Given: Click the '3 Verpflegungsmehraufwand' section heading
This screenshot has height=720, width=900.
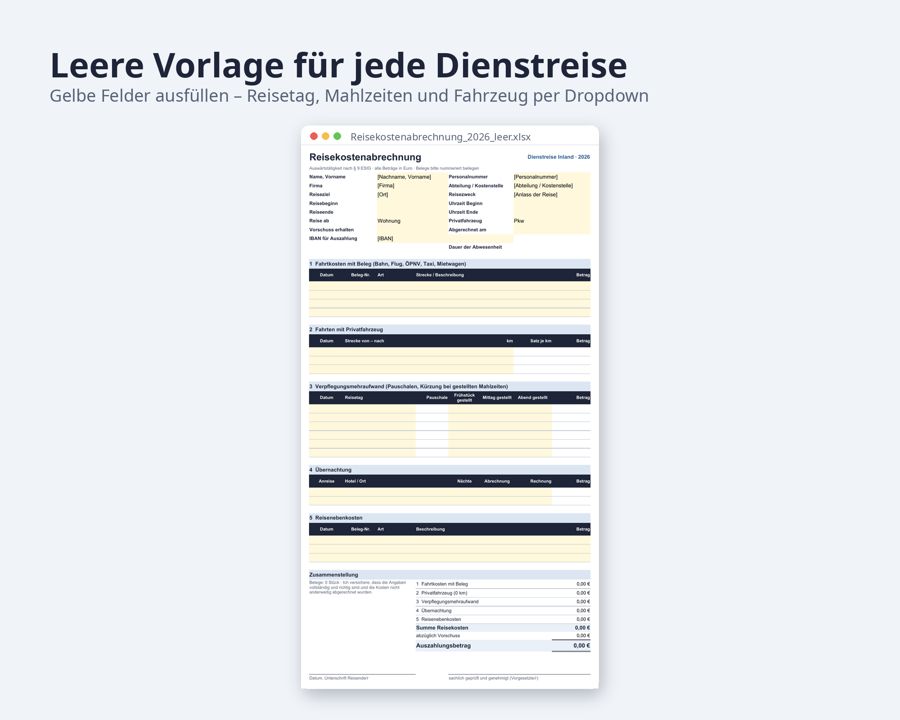Looking at the screenshot, I should pyautogui.click(x=449, y=386).
